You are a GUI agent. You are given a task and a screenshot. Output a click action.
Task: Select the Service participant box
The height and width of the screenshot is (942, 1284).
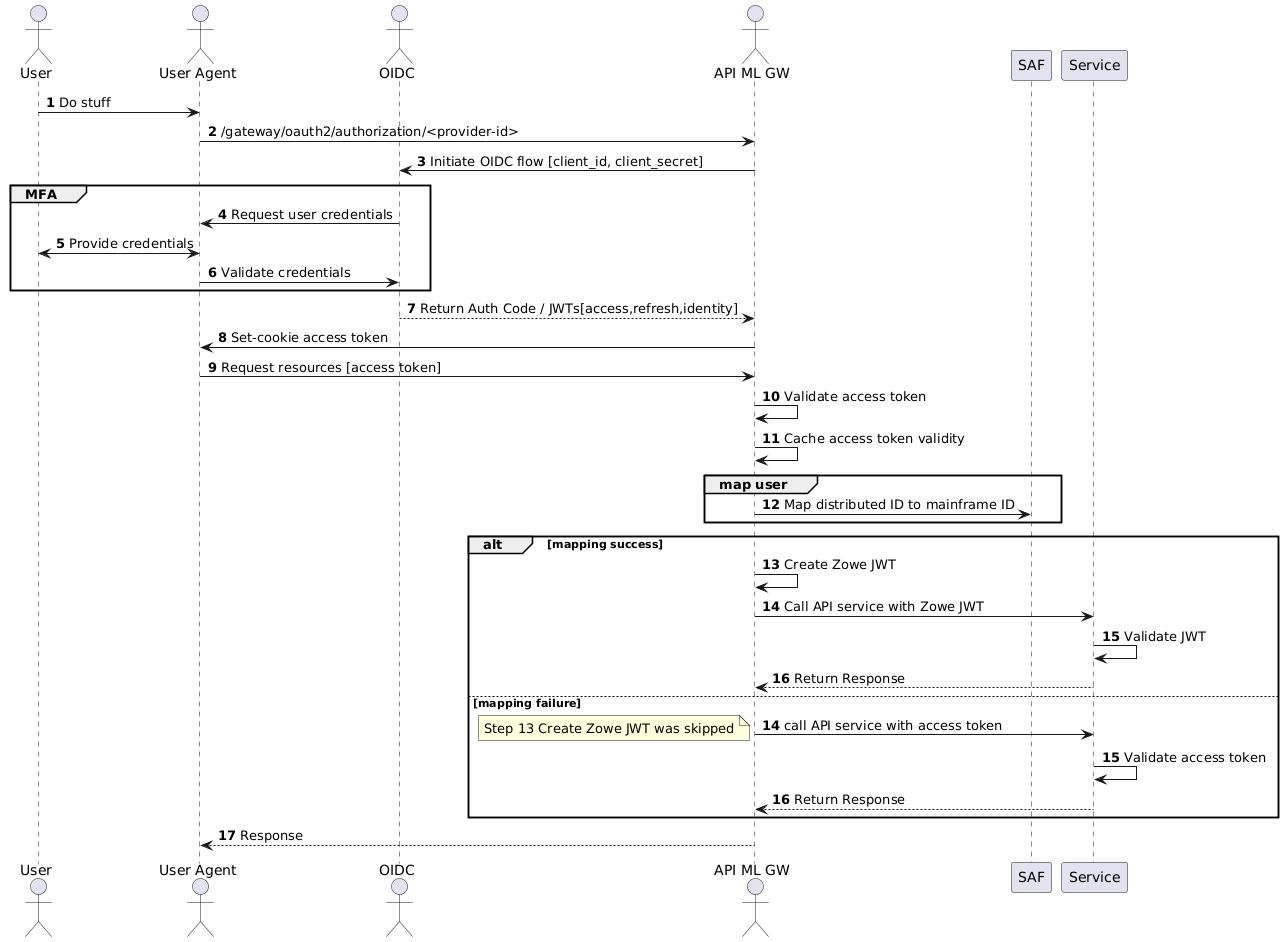click(1094, 65)
